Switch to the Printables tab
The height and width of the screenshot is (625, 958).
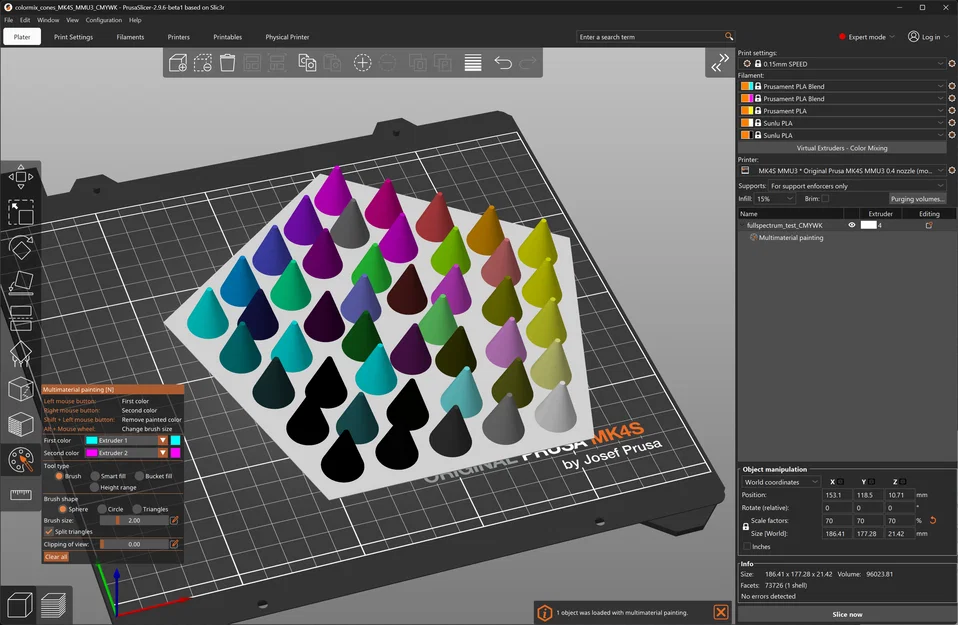click(x=227, y=37)
